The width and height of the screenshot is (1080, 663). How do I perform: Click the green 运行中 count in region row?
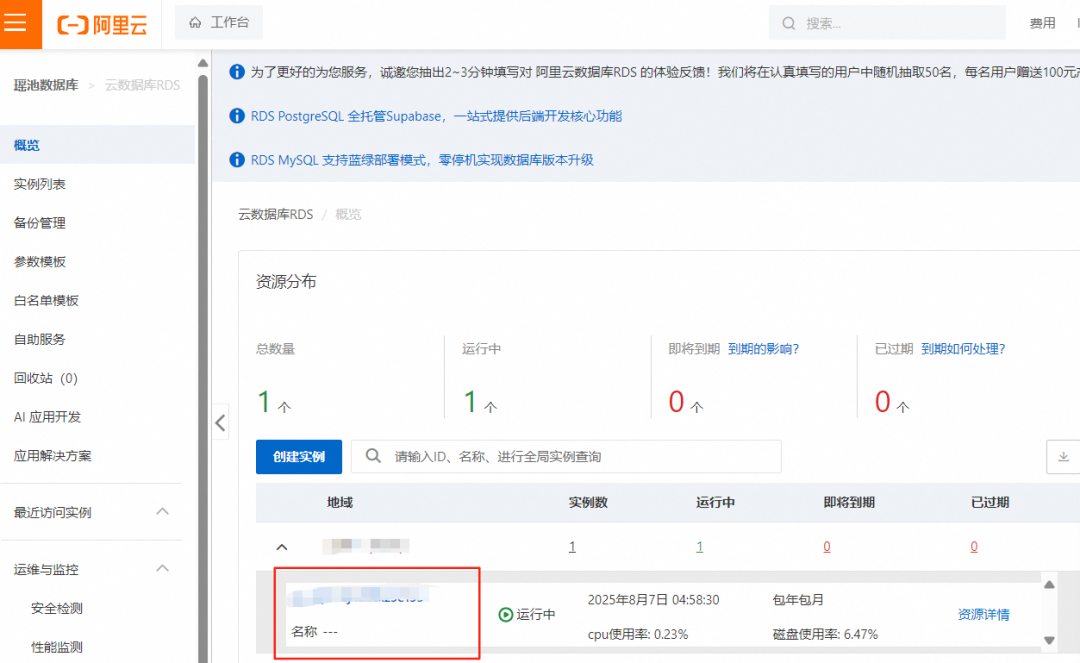[x=699, y=547]
